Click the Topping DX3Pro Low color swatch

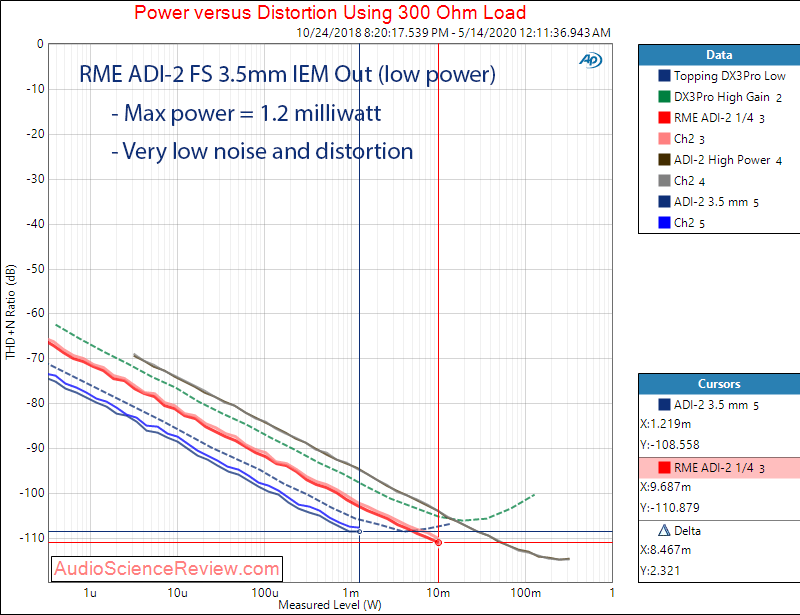[664, 76]
